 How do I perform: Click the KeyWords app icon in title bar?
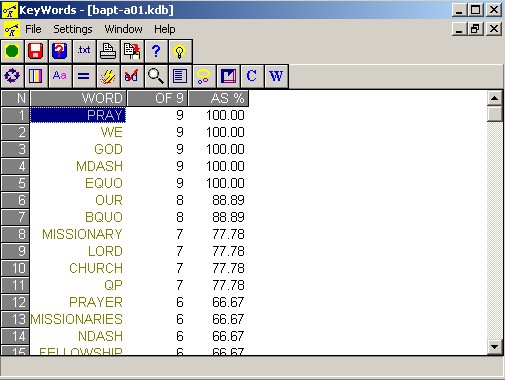pos(9,10)
